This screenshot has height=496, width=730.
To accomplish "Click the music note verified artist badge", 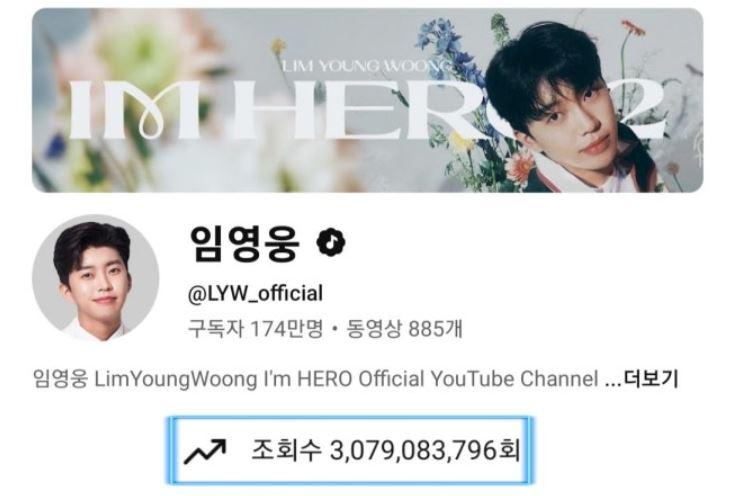I will coord(331,242).
